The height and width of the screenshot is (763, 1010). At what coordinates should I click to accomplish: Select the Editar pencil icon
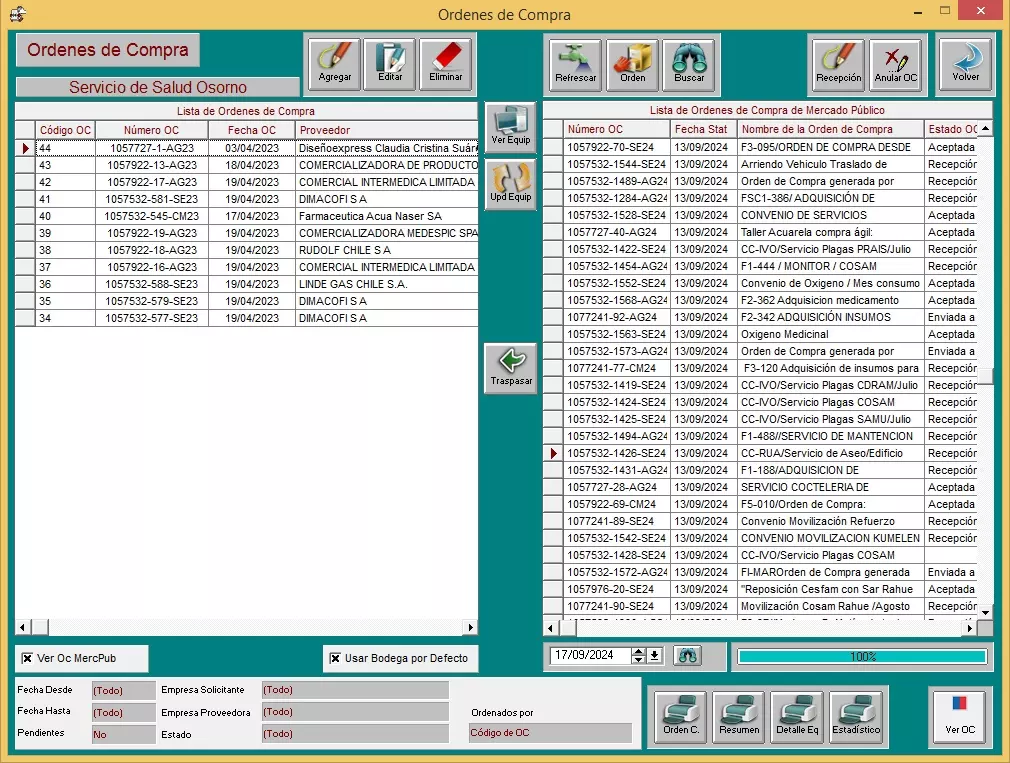point(390,62)
